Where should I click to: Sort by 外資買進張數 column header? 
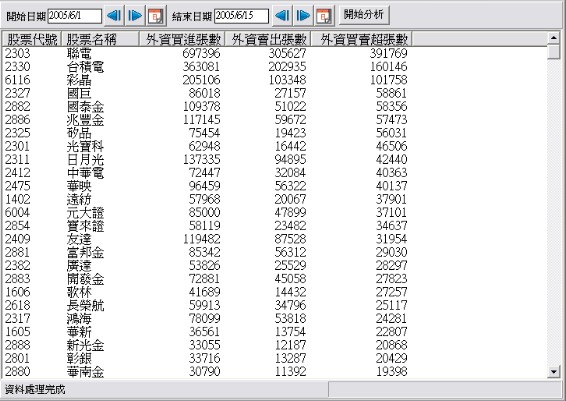[x=182, y=39]
